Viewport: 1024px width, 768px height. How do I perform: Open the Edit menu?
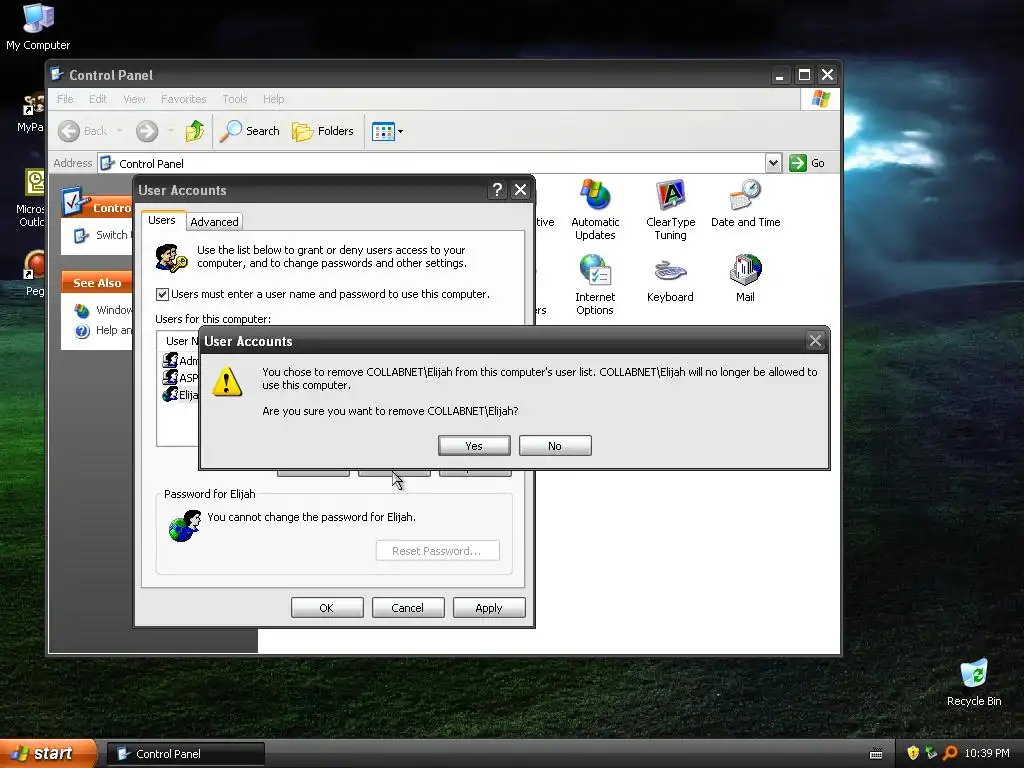pyautogui.click(x=98, y=99)
